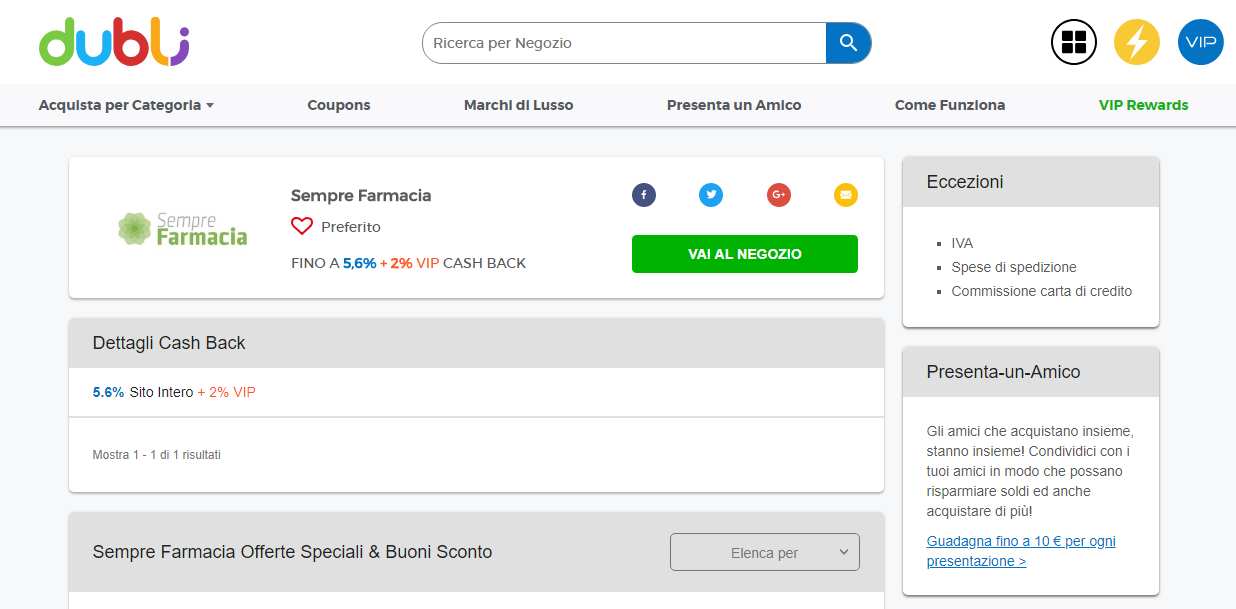This screenshot has width=1236, height=609.
Task: Open Presenta un Amico page
Action: (734, 105)
